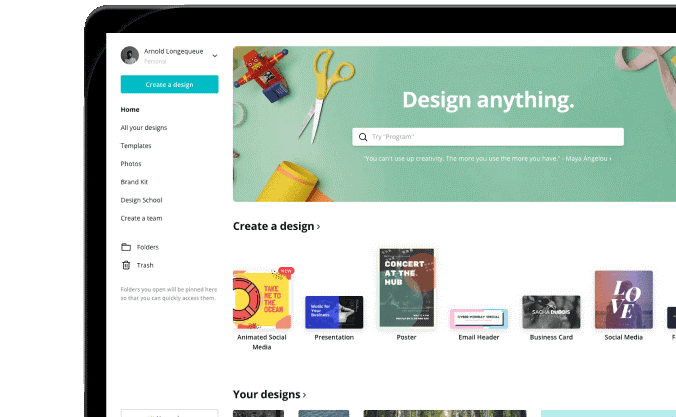
Task: Open Templates in sidebar
Action: (136, 146)
